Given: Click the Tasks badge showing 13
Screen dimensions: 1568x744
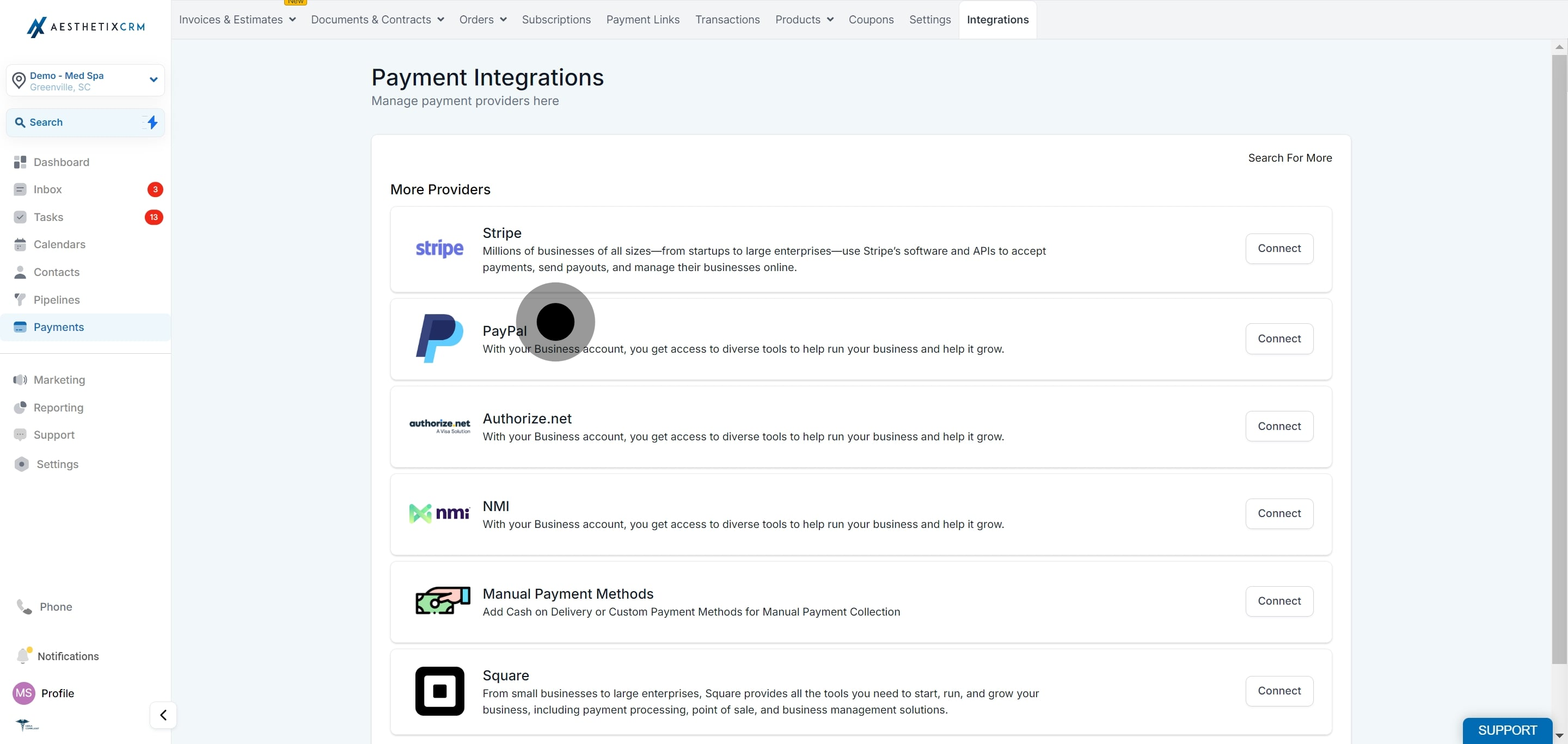Looking at the screenshot, I should pos(154,217).
